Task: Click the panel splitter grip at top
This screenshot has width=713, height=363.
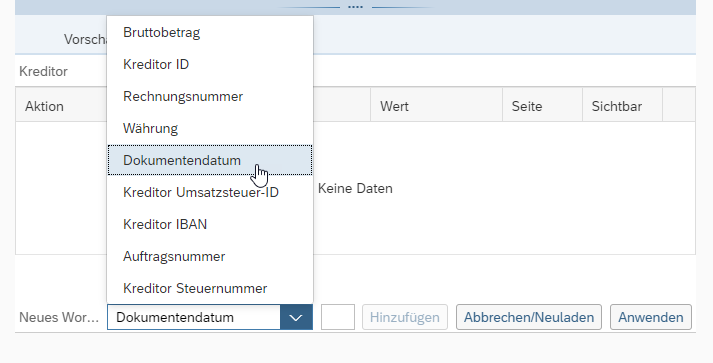Action: coord(355,7)
